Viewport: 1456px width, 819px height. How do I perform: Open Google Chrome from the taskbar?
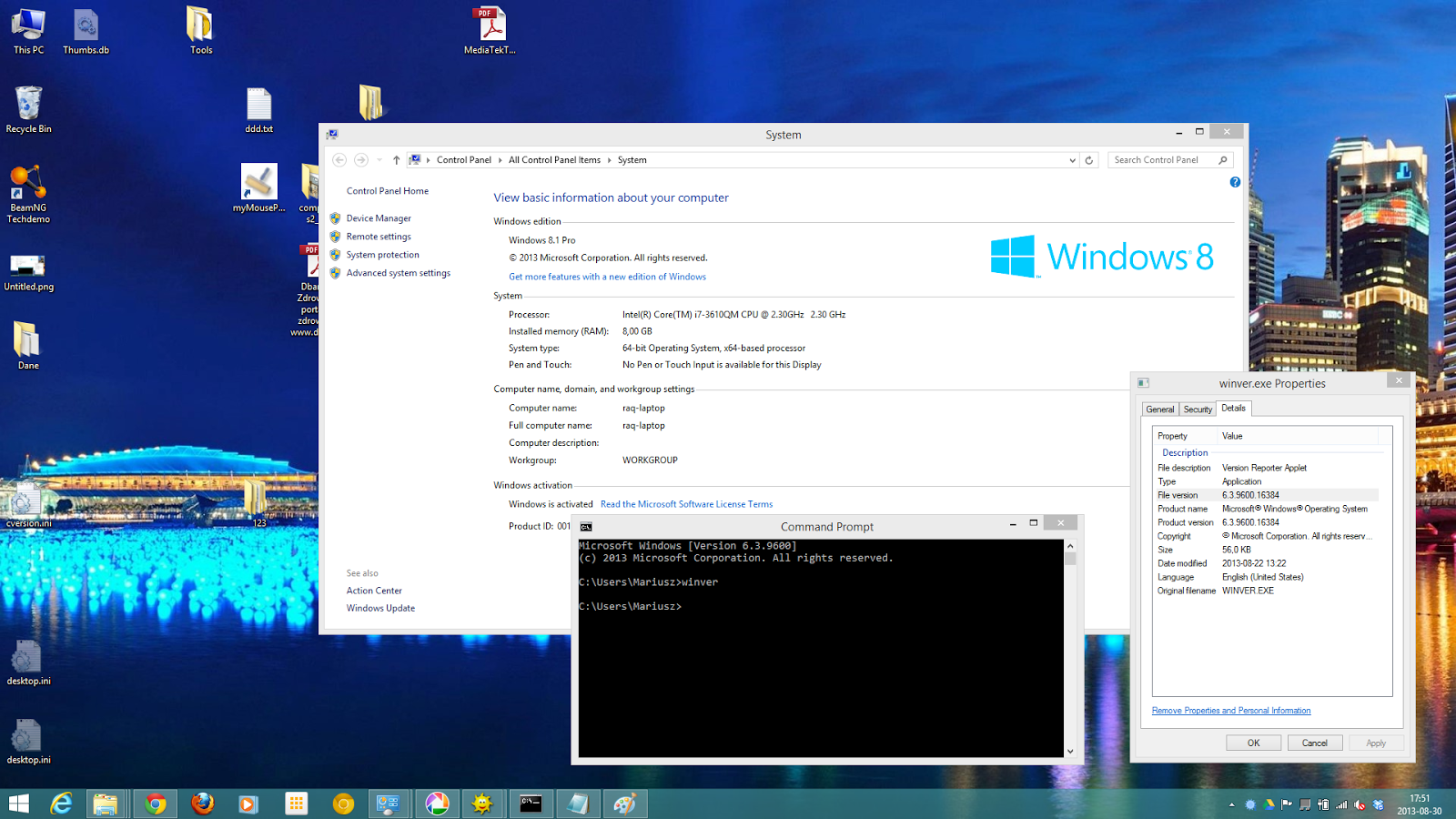click(156, 804)
